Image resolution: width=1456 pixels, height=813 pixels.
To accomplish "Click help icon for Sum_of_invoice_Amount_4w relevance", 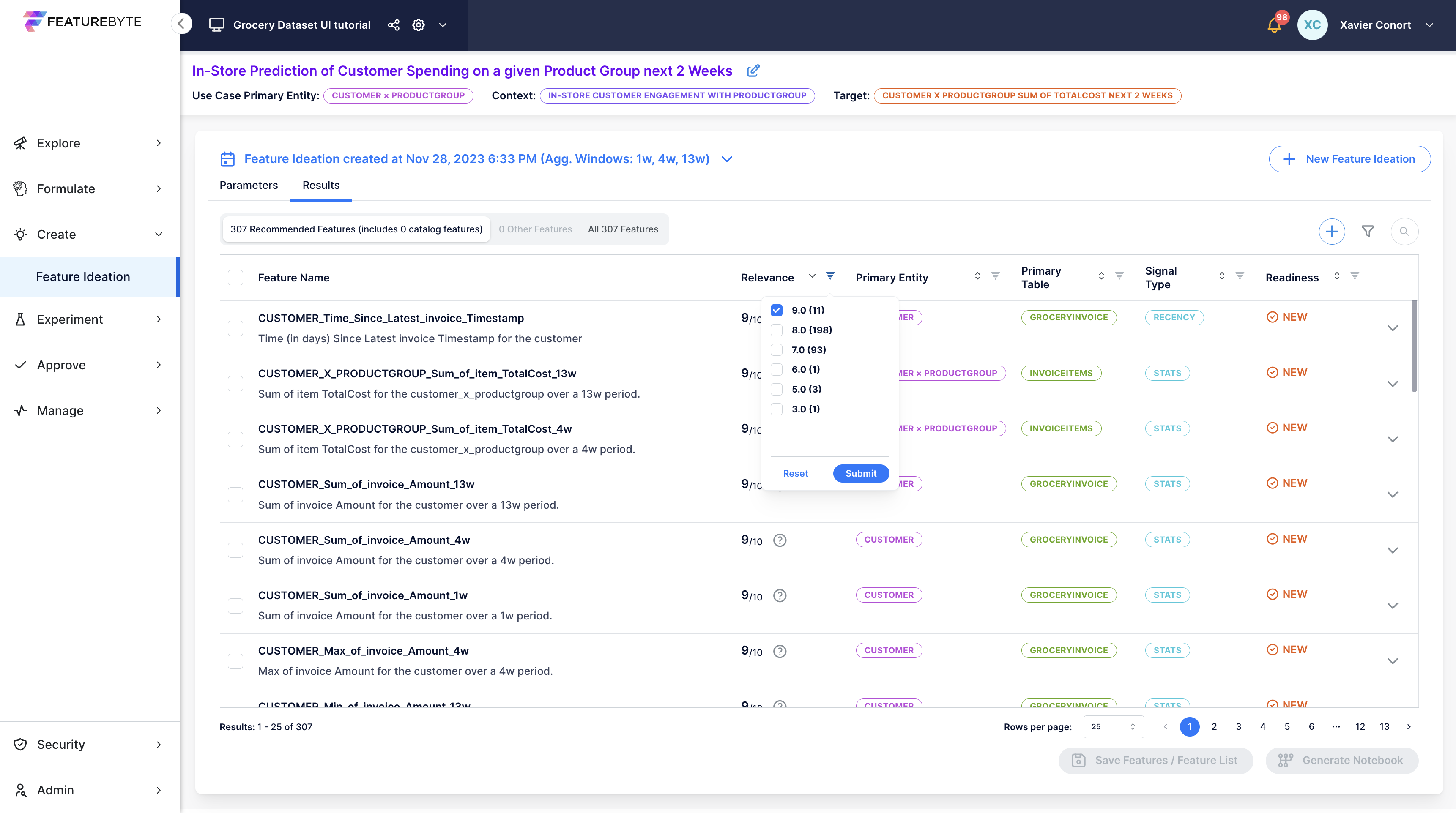I will tap(780, 540).
